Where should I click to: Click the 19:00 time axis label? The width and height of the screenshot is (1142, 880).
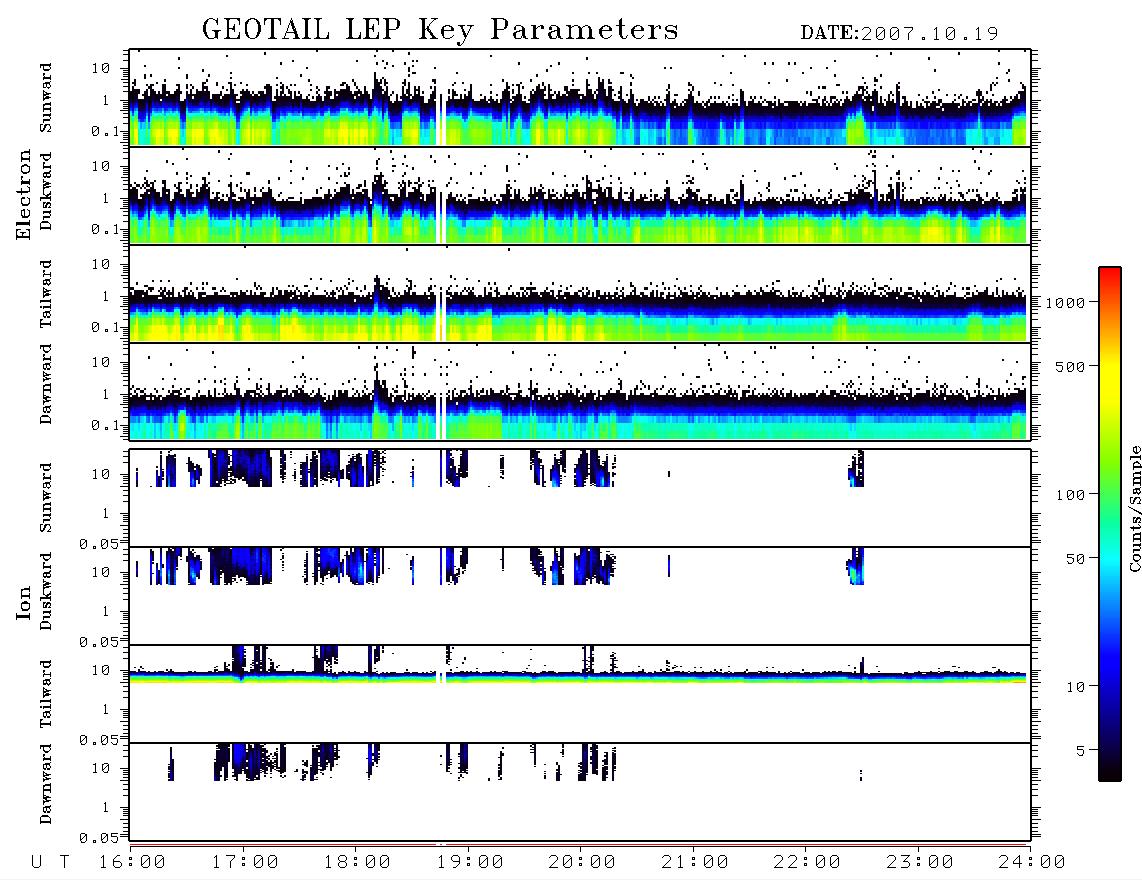click(x=470, y=862)
